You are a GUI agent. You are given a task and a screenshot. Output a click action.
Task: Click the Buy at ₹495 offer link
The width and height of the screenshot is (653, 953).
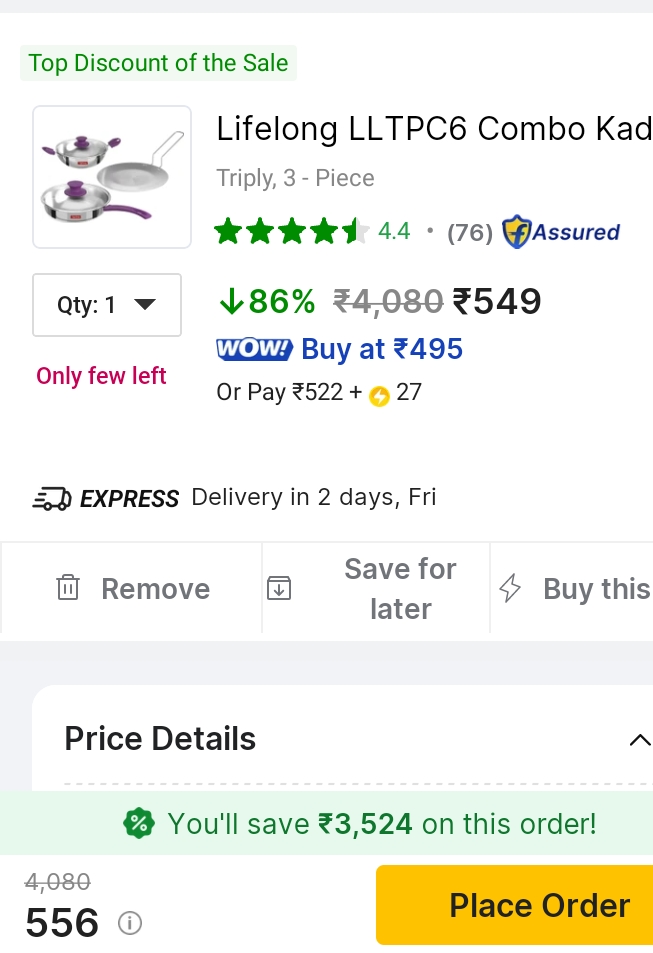coord(381,349)
